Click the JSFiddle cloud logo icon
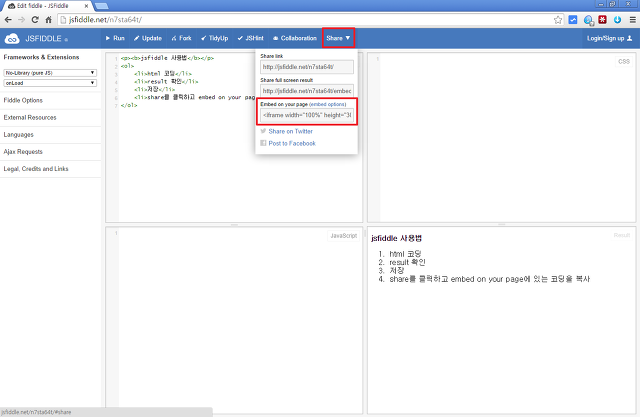 pos(12,39)
